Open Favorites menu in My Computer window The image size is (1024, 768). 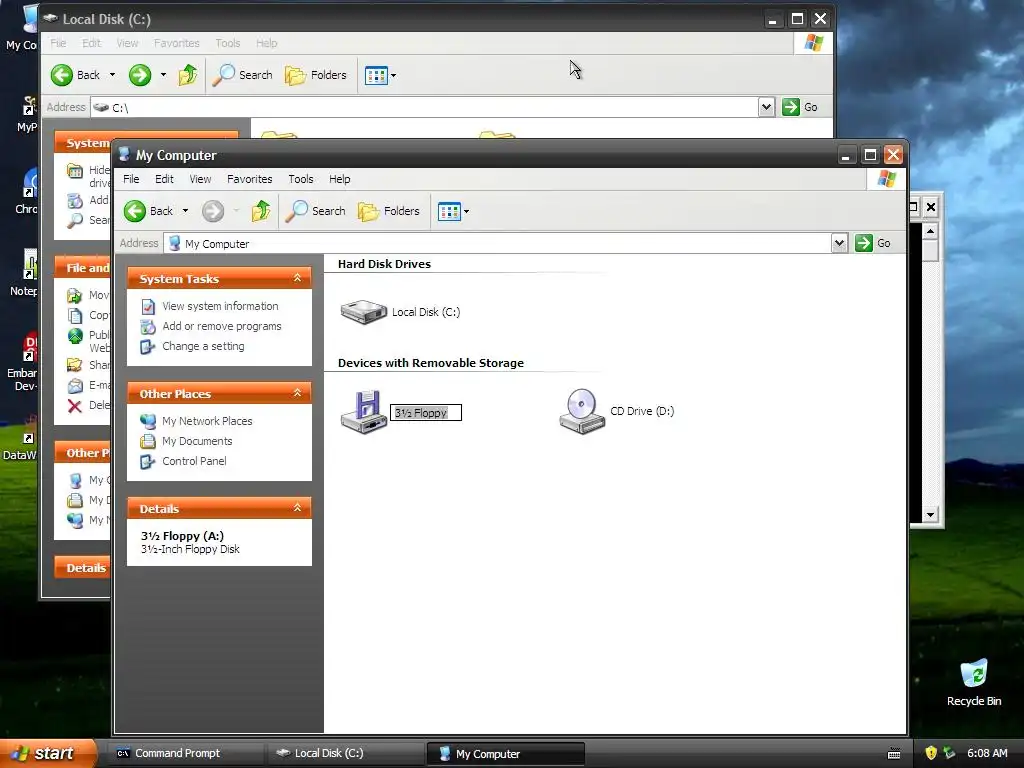[x=249, y=179]
